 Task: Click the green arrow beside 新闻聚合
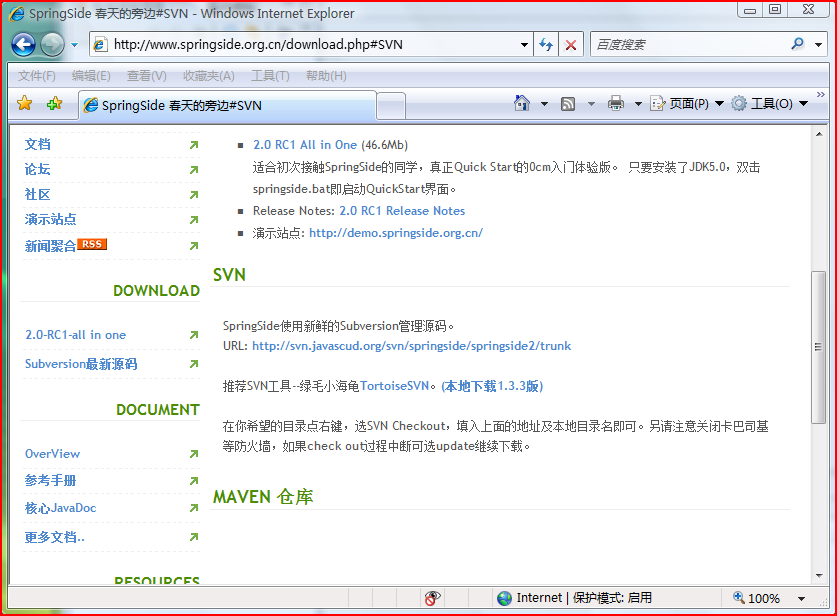tap(194, 246)
